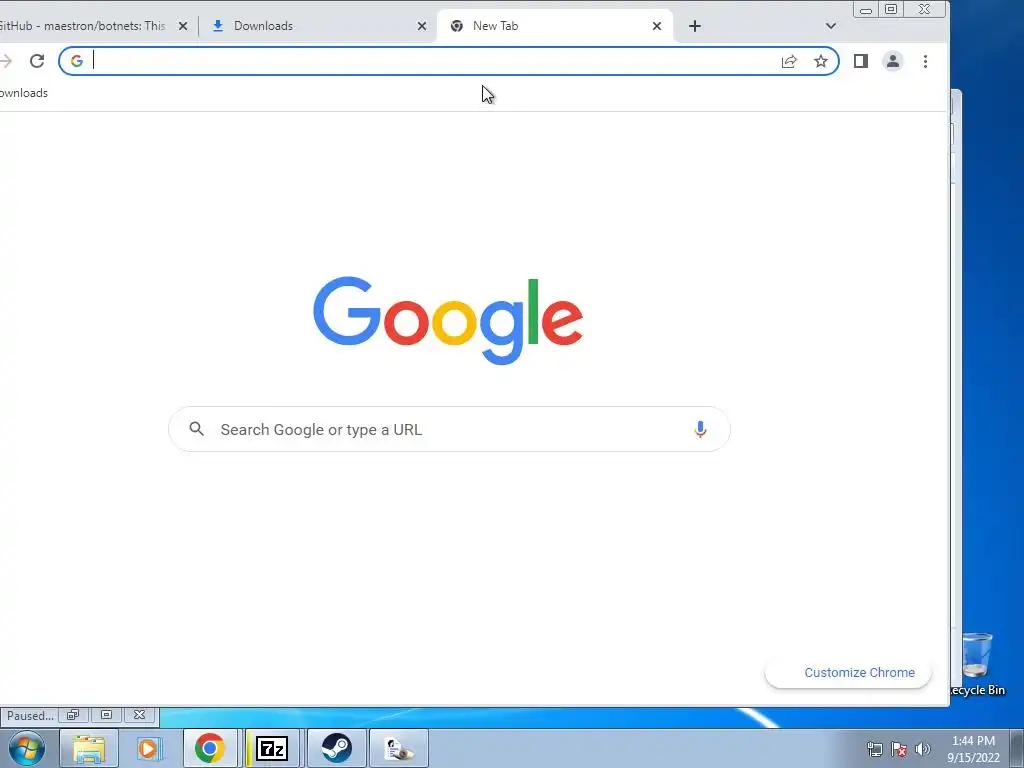
Task: Click the Google icon in address bar
Action: pyautogui.click(x=77, y=61)
